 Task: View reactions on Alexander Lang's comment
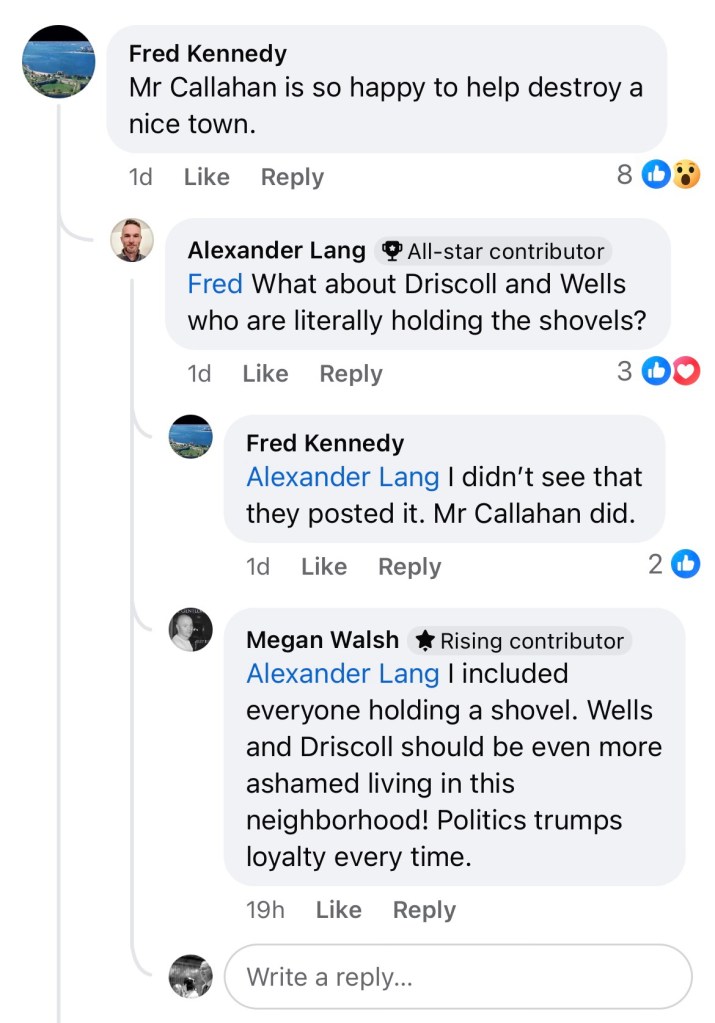point(669,372)
